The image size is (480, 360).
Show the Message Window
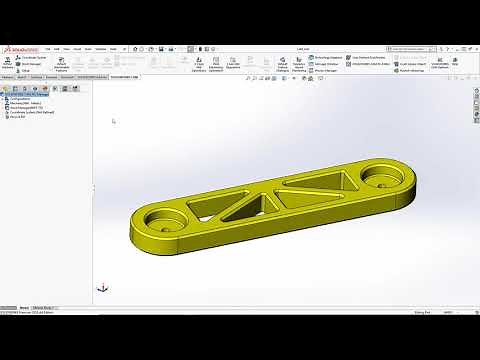(323, 64)
